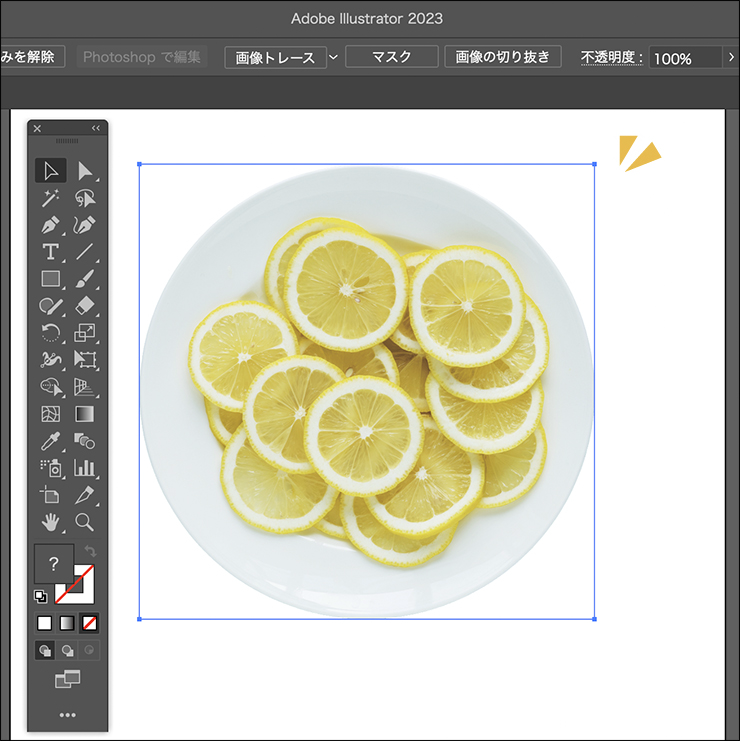This screenshot has width=740, height=741.
Task: Switch to Draw Behind mode
Action: [x=67, y=650]
